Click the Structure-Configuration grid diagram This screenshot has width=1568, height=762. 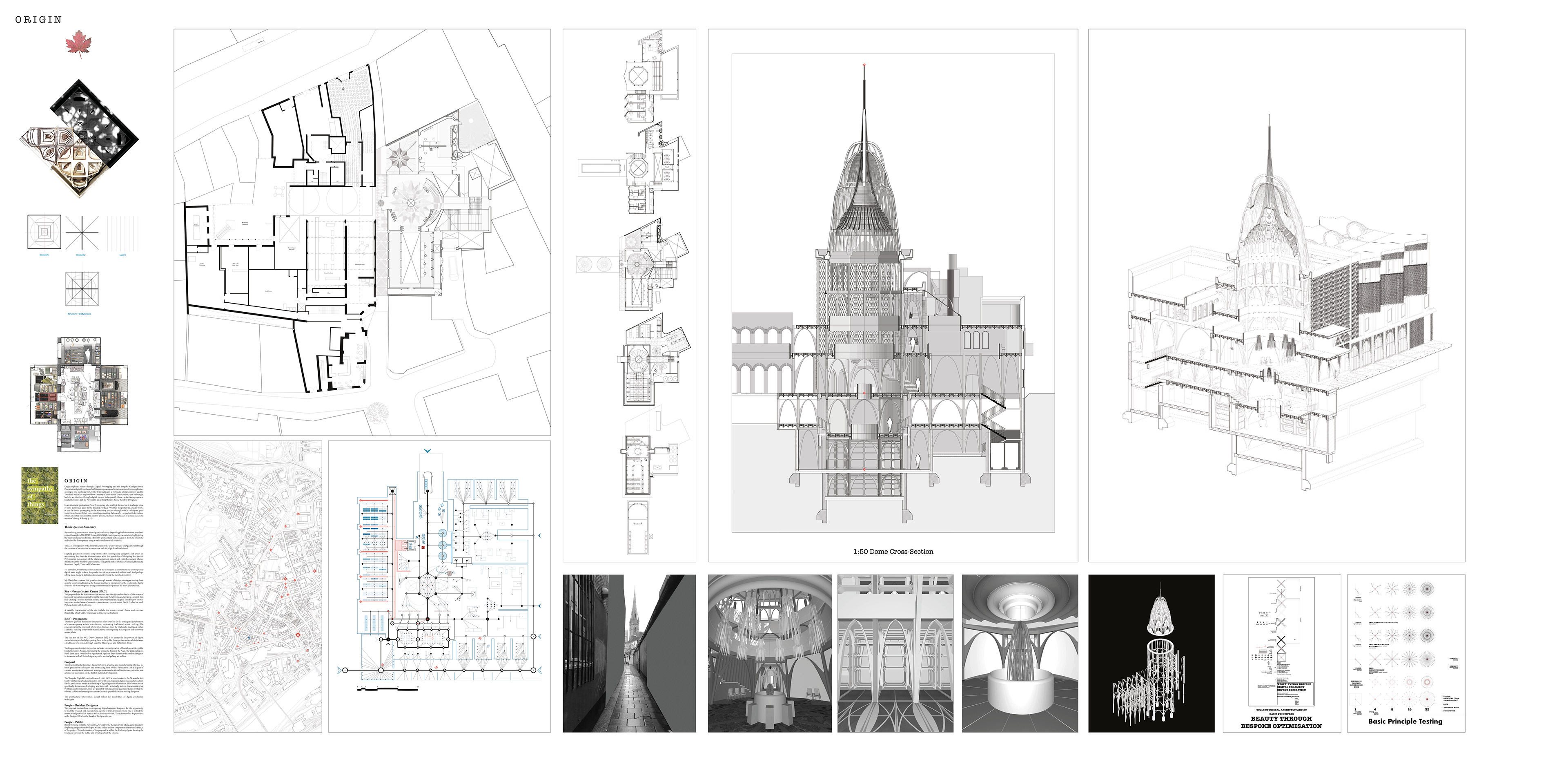point(82,289)
